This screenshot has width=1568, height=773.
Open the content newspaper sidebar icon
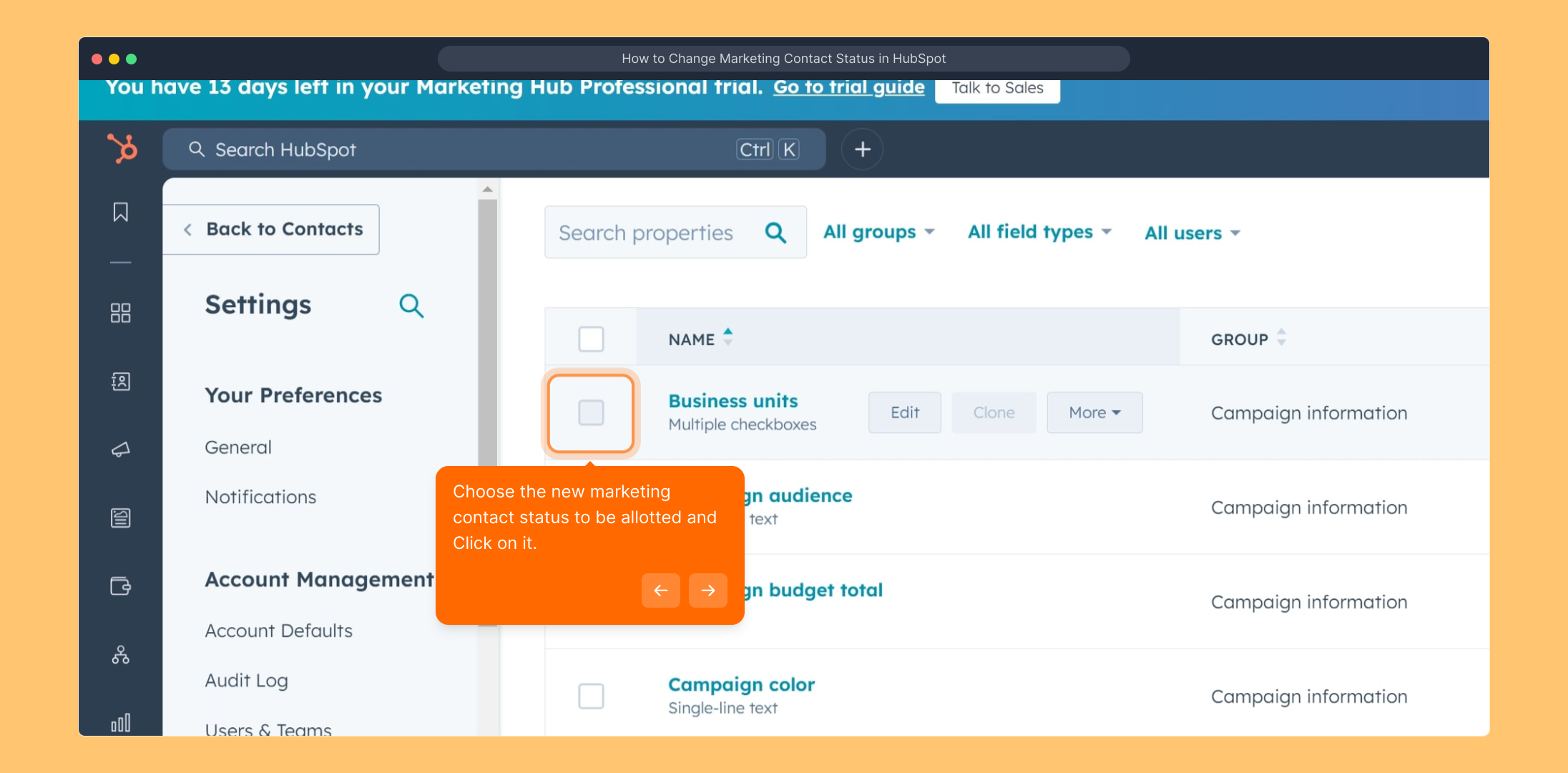tap(120, 517)
